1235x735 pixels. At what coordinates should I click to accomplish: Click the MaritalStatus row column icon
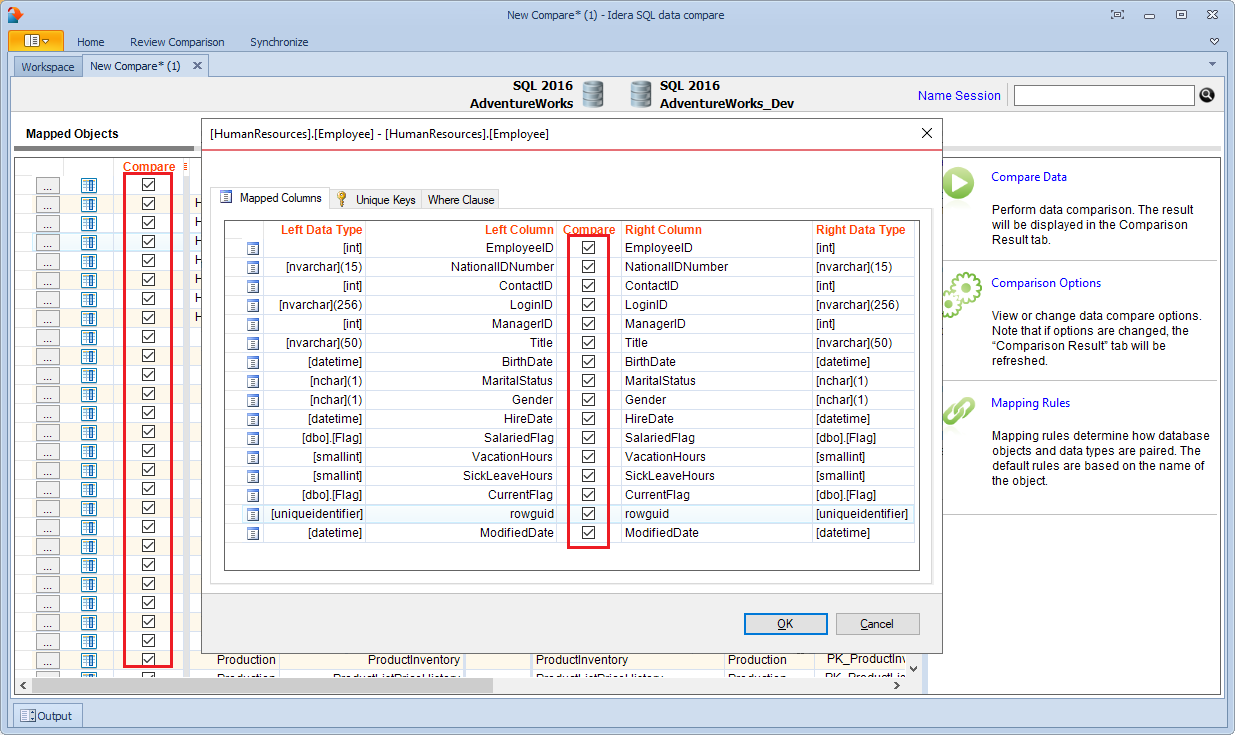click(253, 381)
